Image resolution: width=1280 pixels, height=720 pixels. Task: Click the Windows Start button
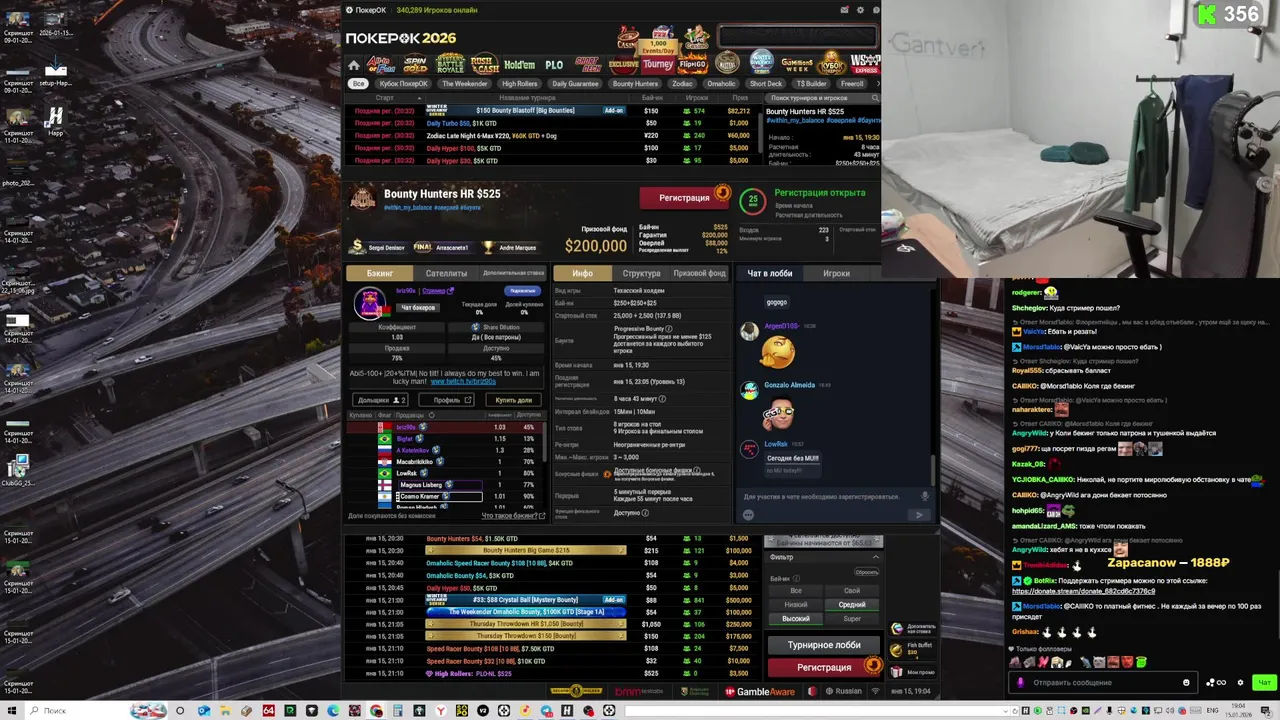(12, 710)
